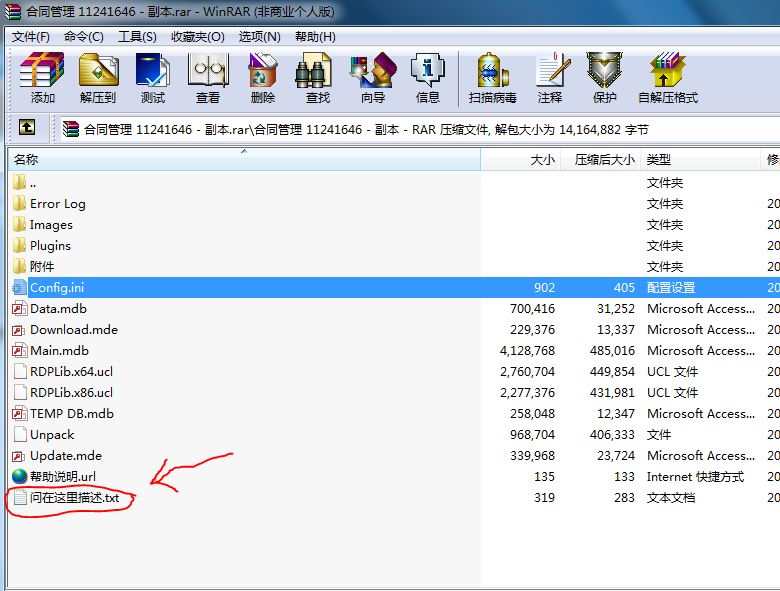780x591 pixels.
Task: Click the Config.ini file icon
Action: (x=19, y=287)
